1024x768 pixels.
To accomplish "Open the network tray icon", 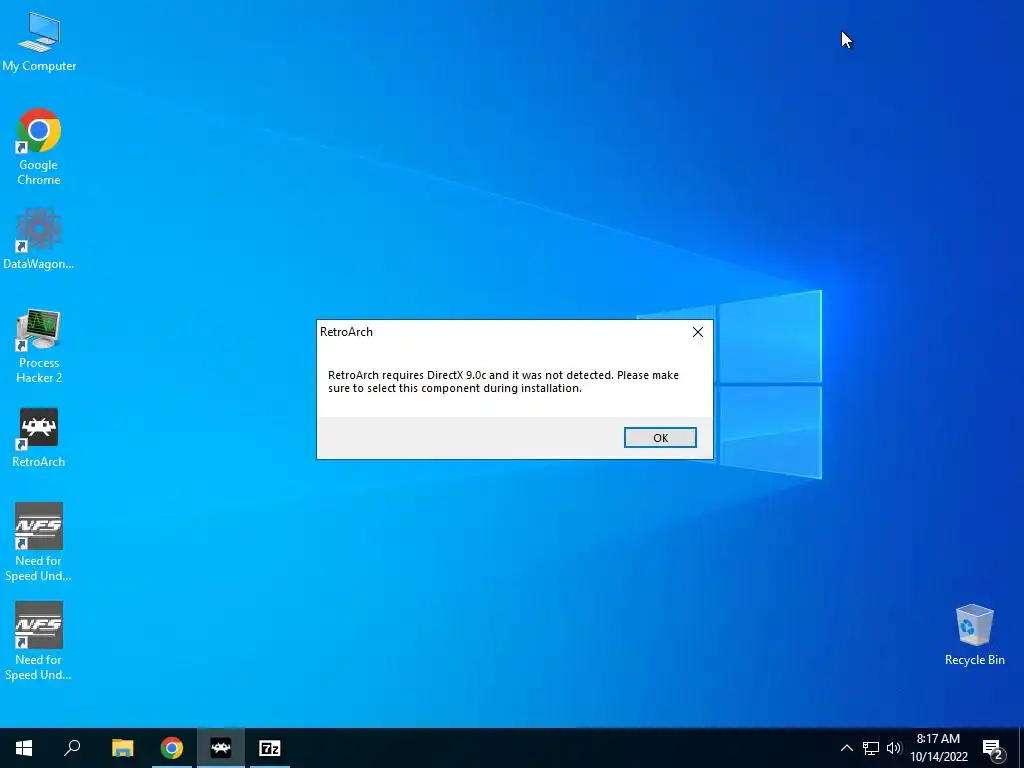I will click(871, 748).
